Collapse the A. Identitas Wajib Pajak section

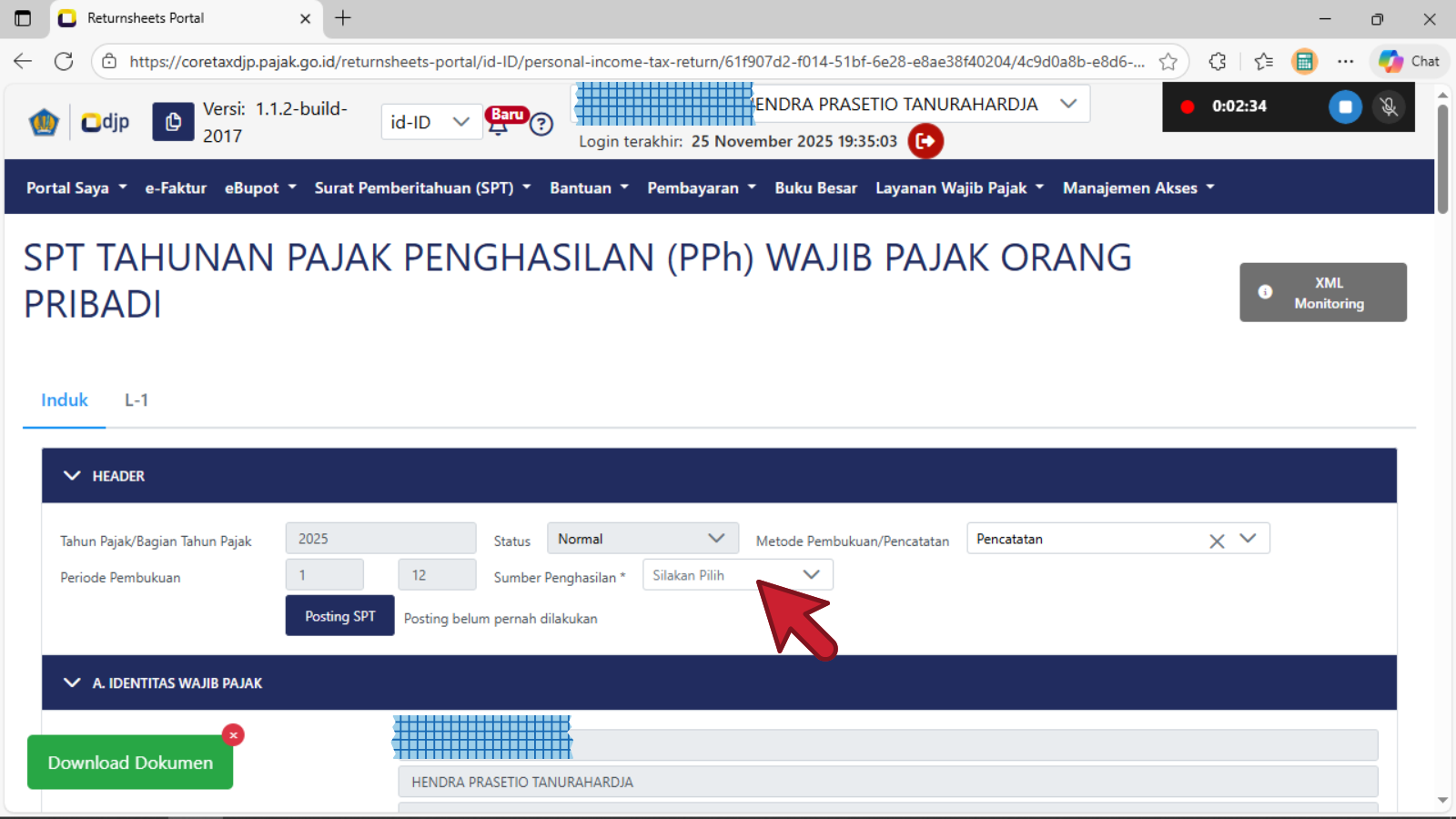[x=73, y=683]
